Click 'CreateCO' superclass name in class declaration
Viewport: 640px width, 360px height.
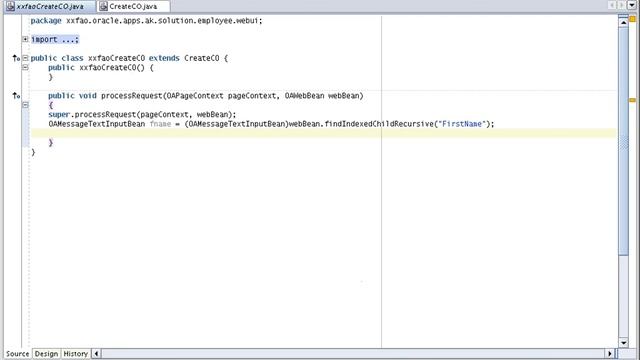coord(202,58)
